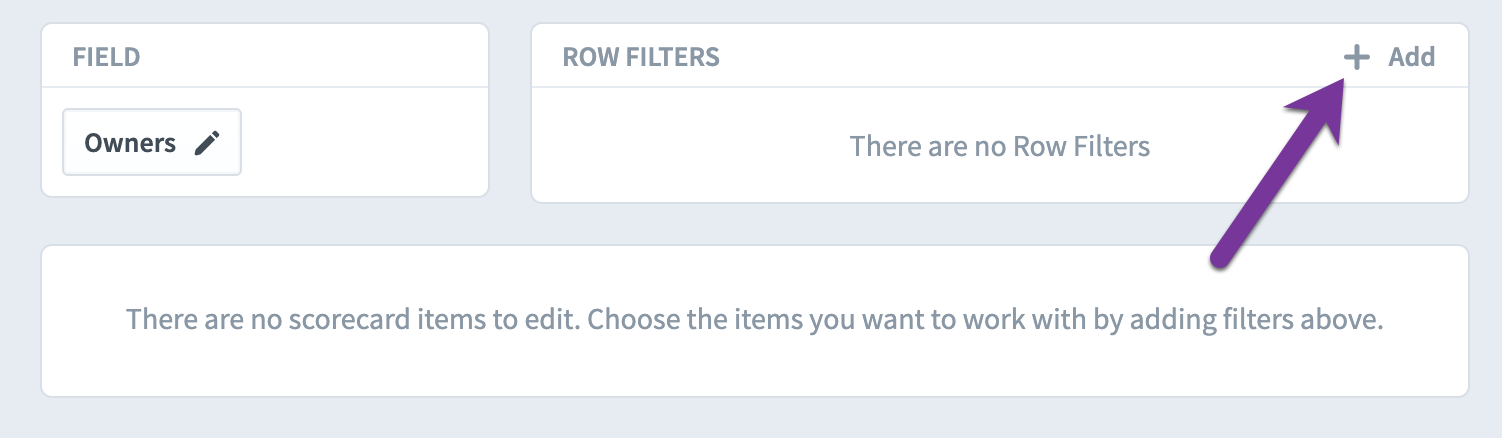Change the field using the pencil
This screenshot has width=1502, height=438.
coord(207,143)
